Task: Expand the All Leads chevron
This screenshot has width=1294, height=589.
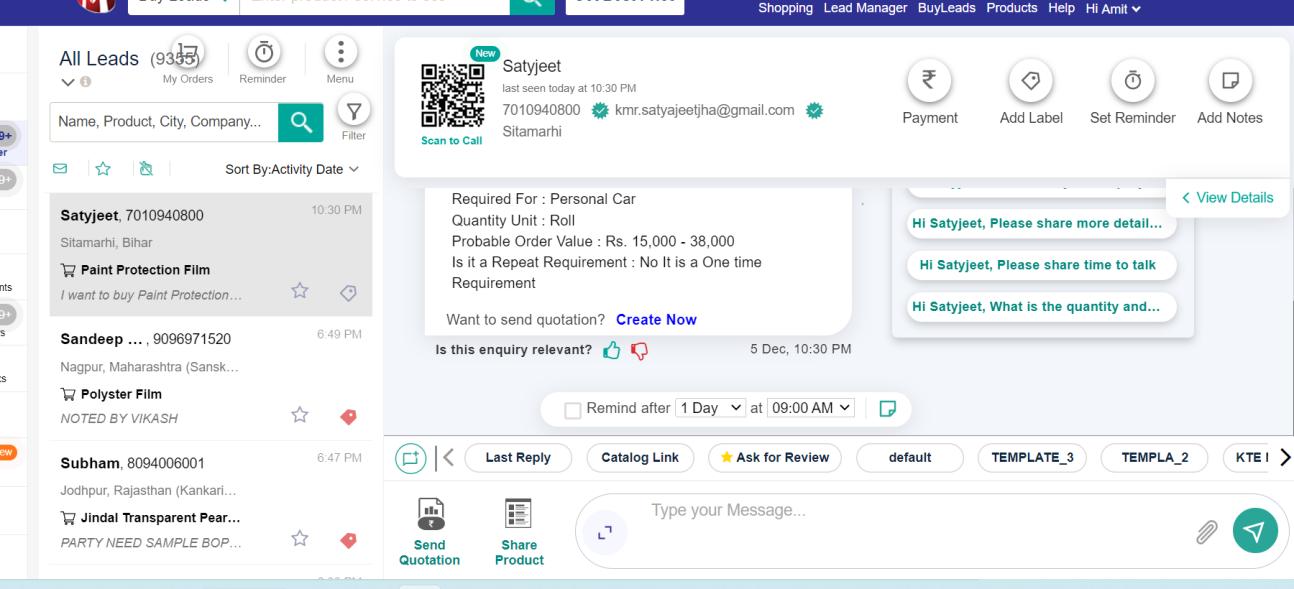Action: 67,83
